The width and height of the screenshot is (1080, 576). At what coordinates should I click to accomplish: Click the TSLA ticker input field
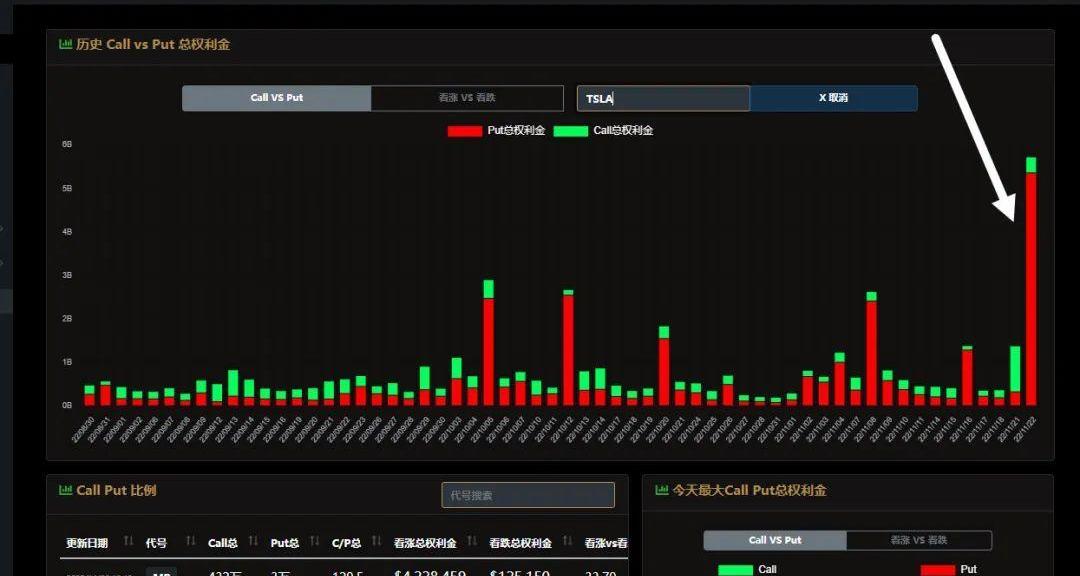662,98
